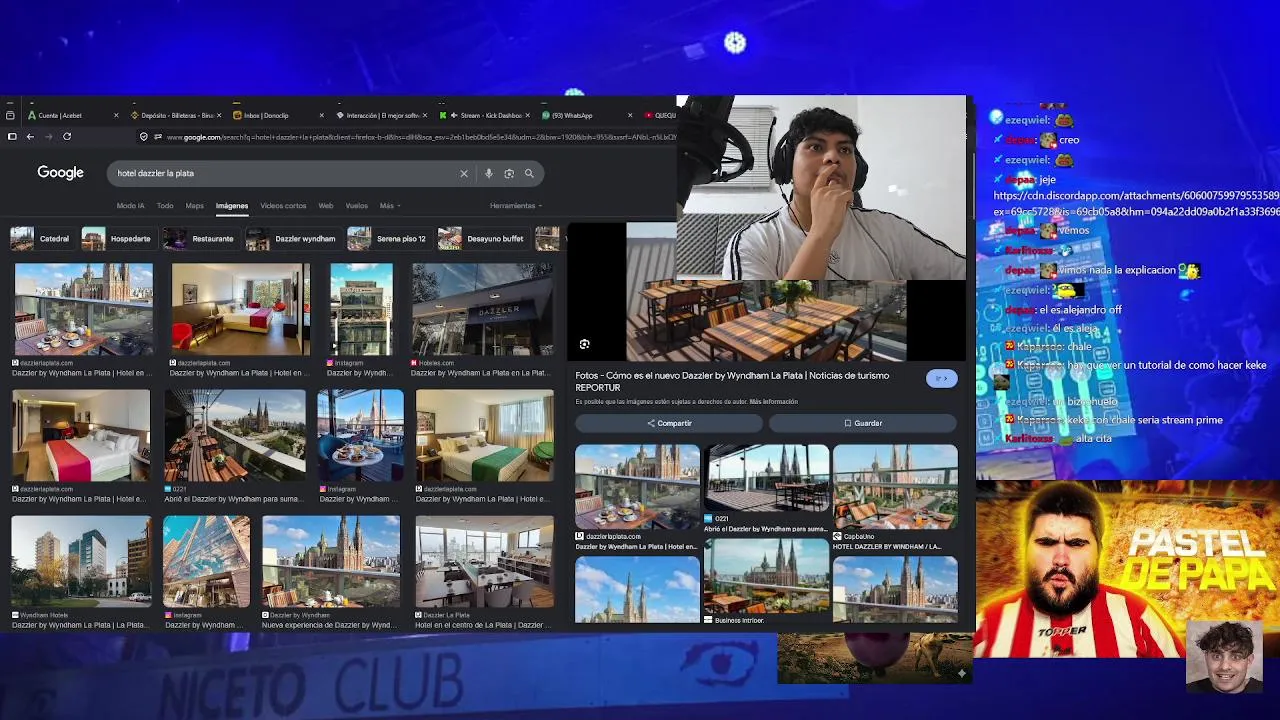Expand the Más dropdown

tap(389, 206)
